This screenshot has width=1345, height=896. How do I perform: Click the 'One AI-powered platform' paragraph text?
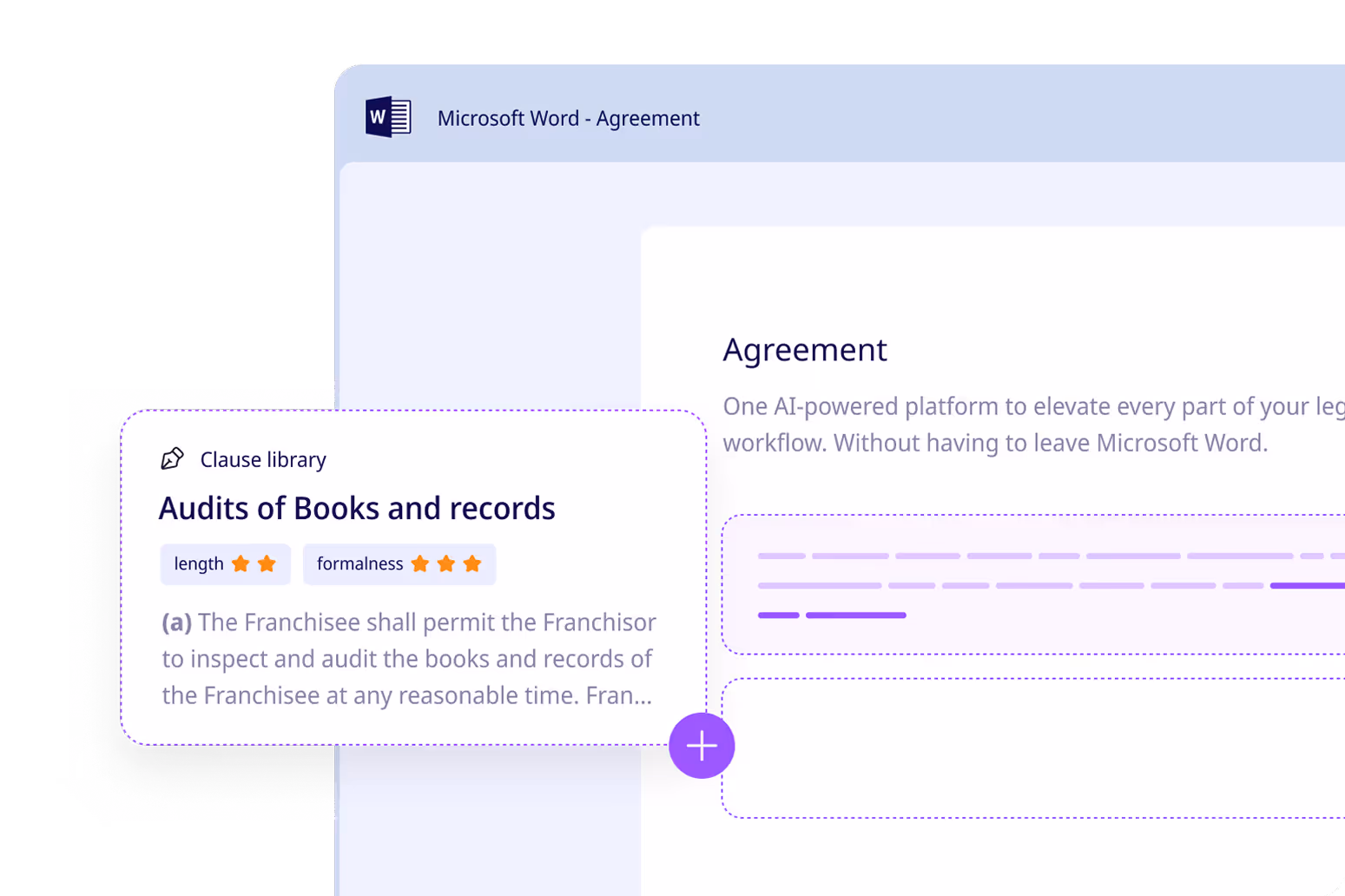coord(1033,425)
